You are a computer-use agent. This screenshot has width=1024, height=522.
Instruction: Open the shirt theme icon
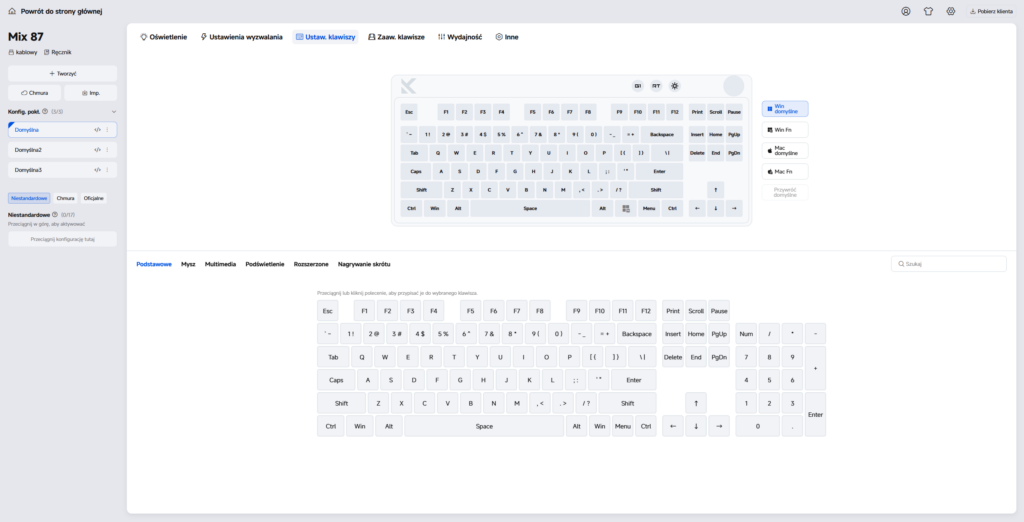point(928,11)
